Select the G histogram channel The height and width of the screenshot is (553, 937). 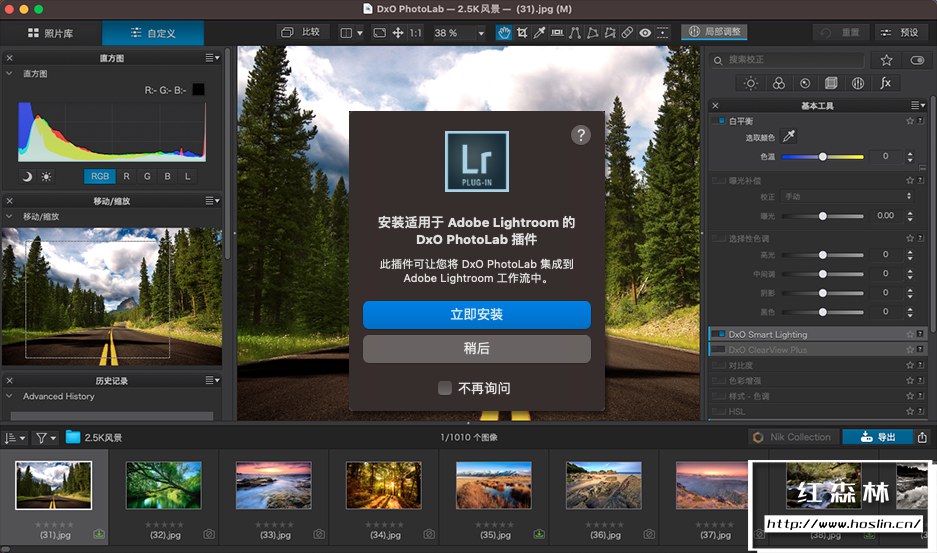[147, 176]
